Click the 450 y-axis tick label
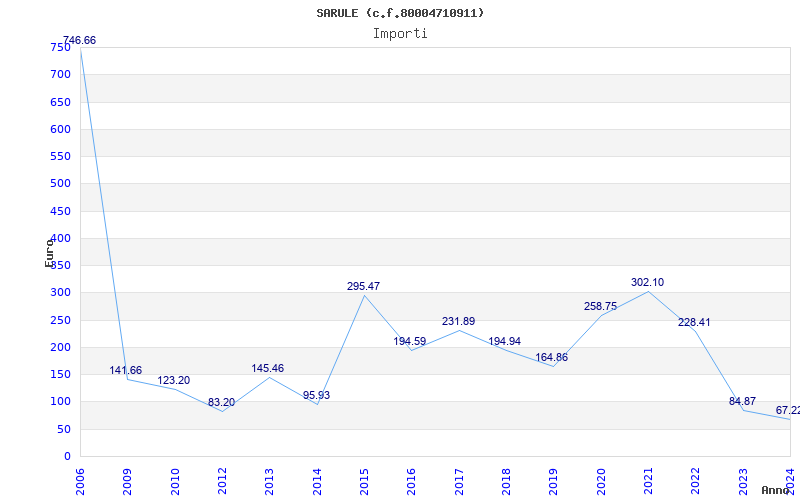 coord(60,211)
